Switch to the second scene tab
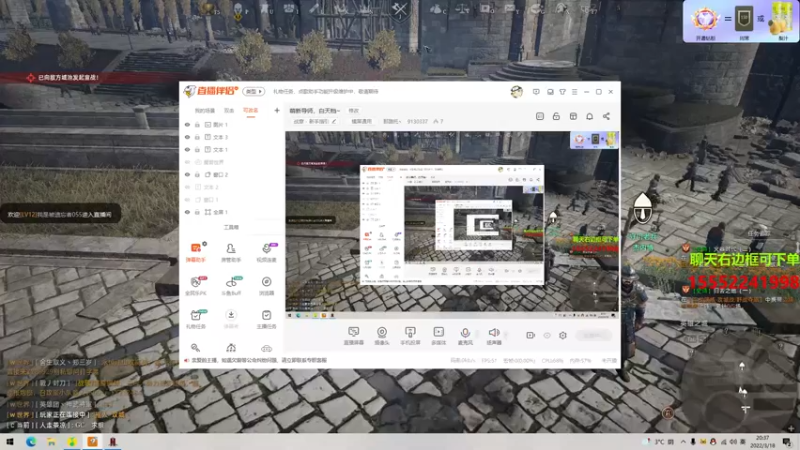The image size is (800, 450). (x=229, y=111)
